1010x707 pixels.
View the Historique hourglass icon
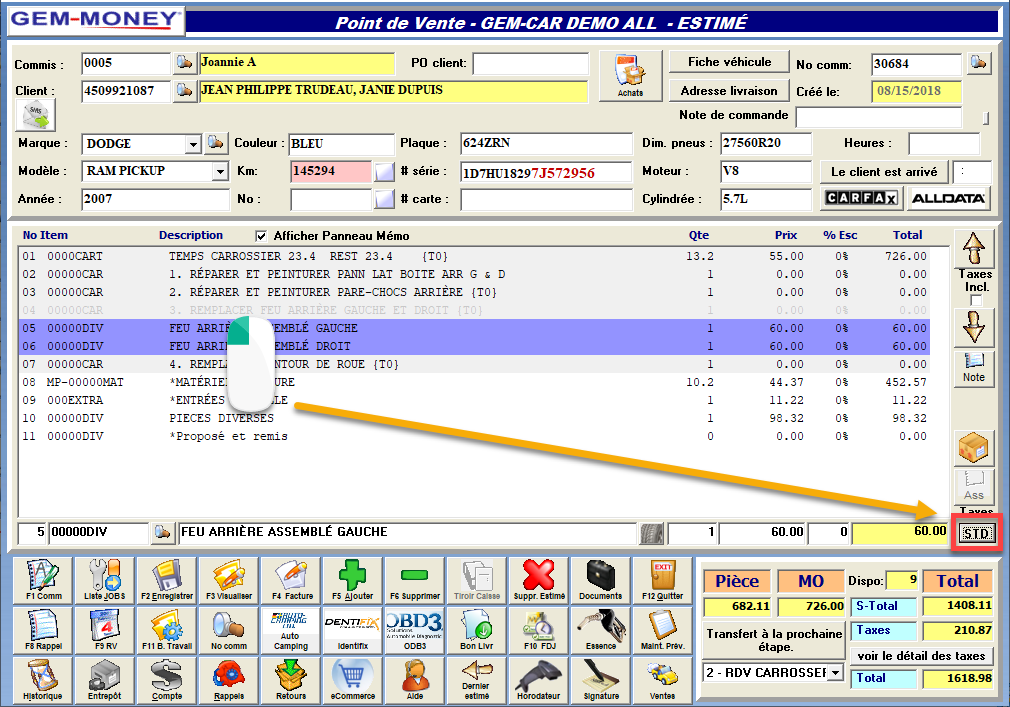pyautogui.click(x=43, y=681)
